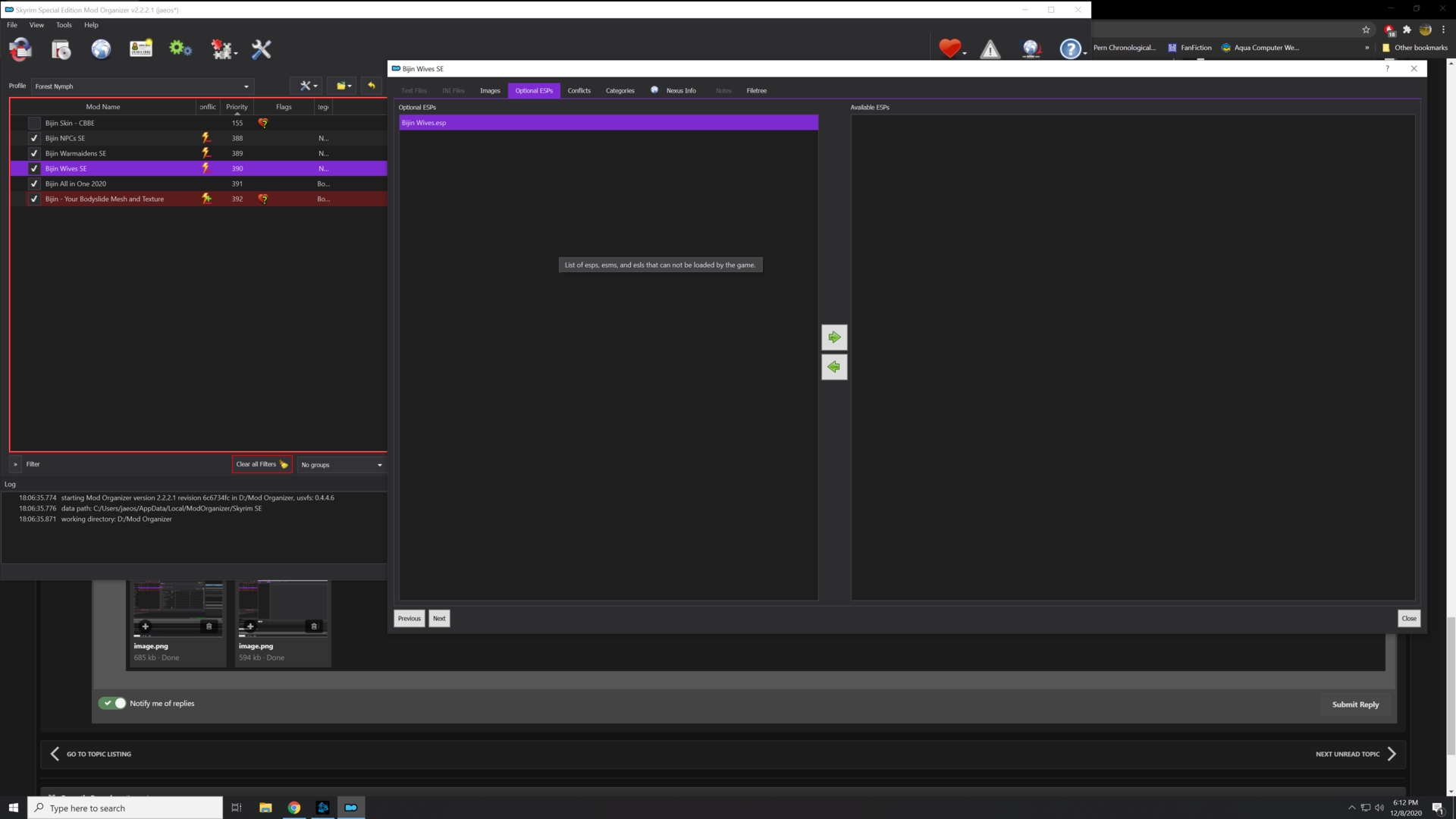Open the Settings wrench and screwdriver icon
This screenshot has height=819, width=1456.
pyautogui.click(x=262, y=49)
